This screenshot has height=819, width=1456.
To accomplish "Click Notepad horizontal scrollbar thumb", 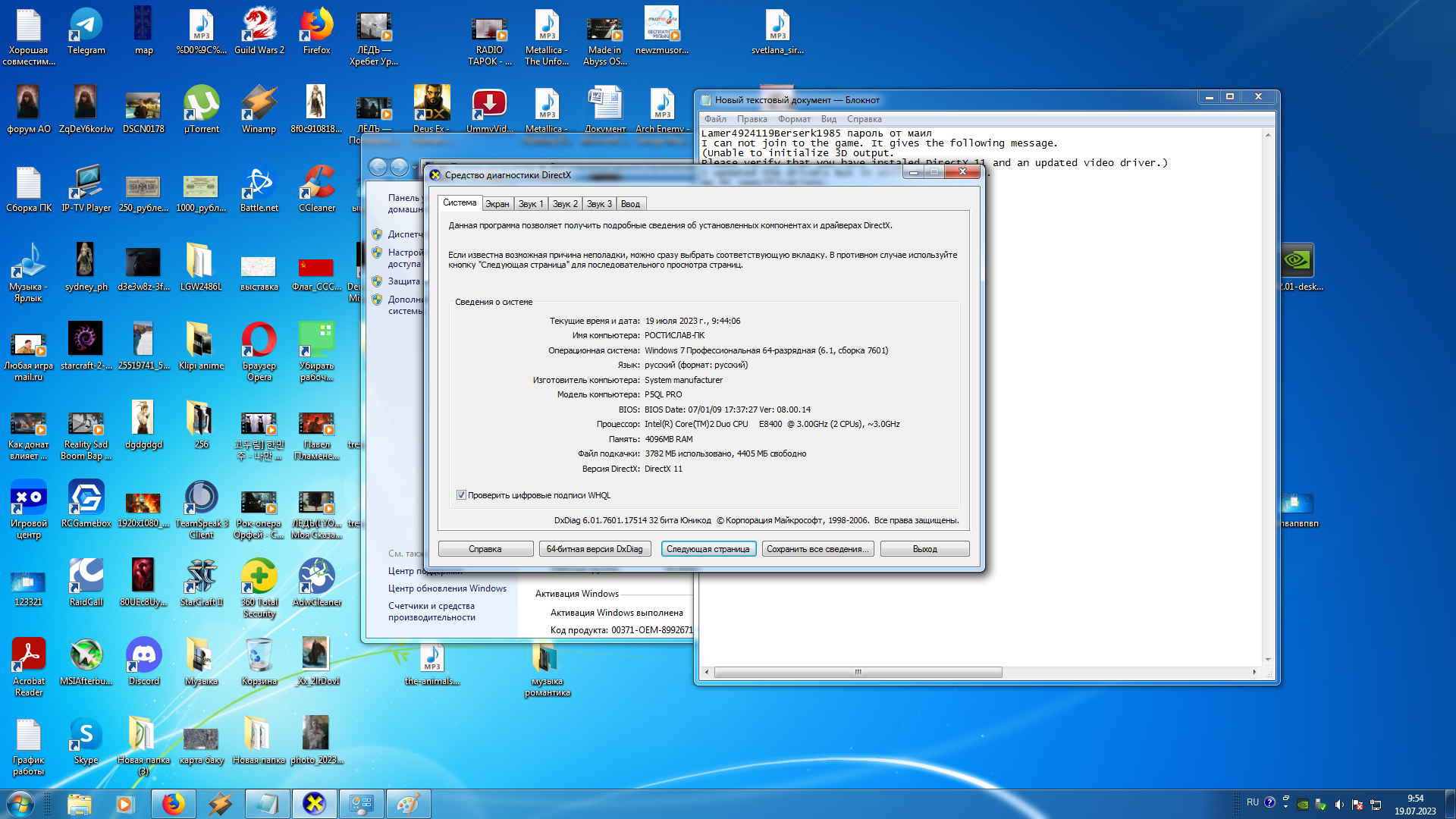I will pos(858,673).
